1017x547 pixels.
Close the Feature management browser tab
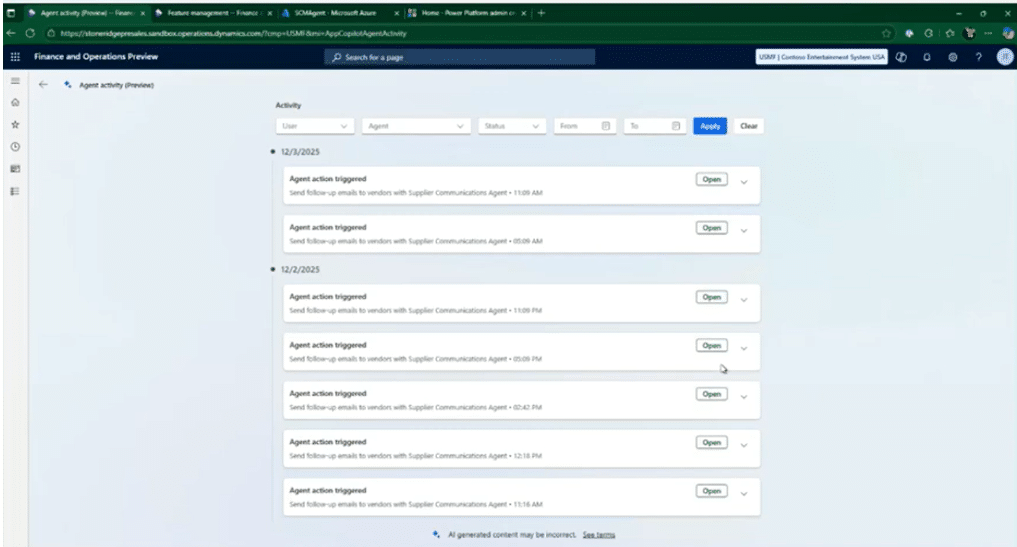pos(270,13)
